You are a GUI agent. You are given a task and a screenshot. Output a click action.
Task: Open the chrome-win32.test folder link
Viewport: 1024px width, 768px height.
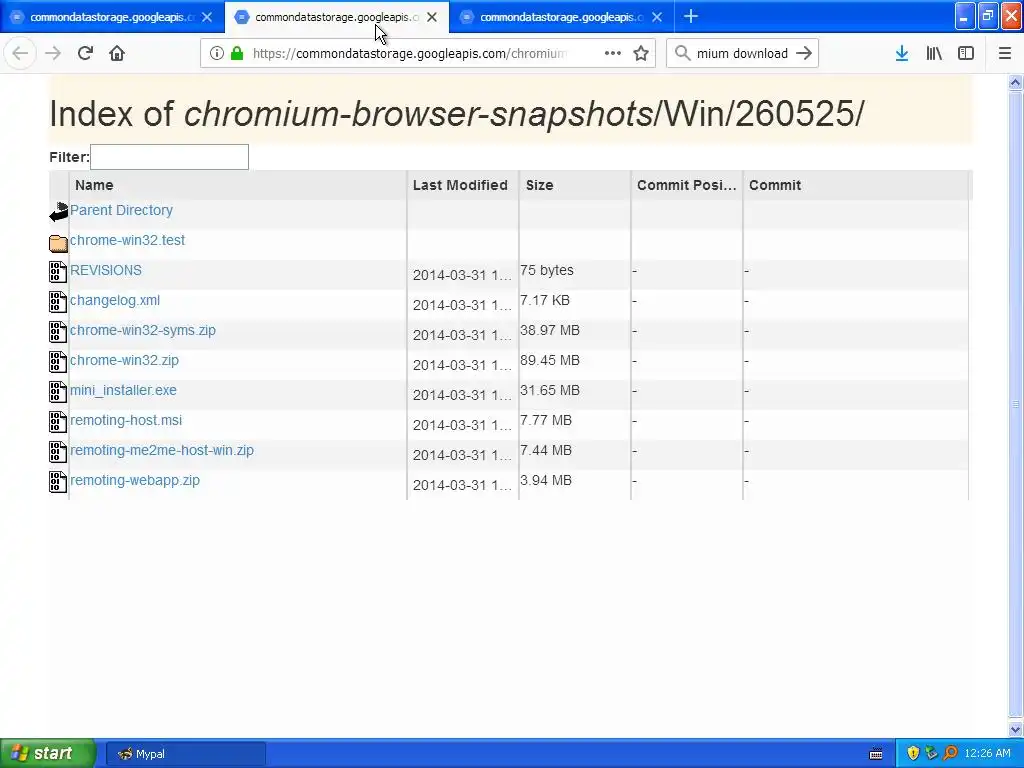(127, 240)
